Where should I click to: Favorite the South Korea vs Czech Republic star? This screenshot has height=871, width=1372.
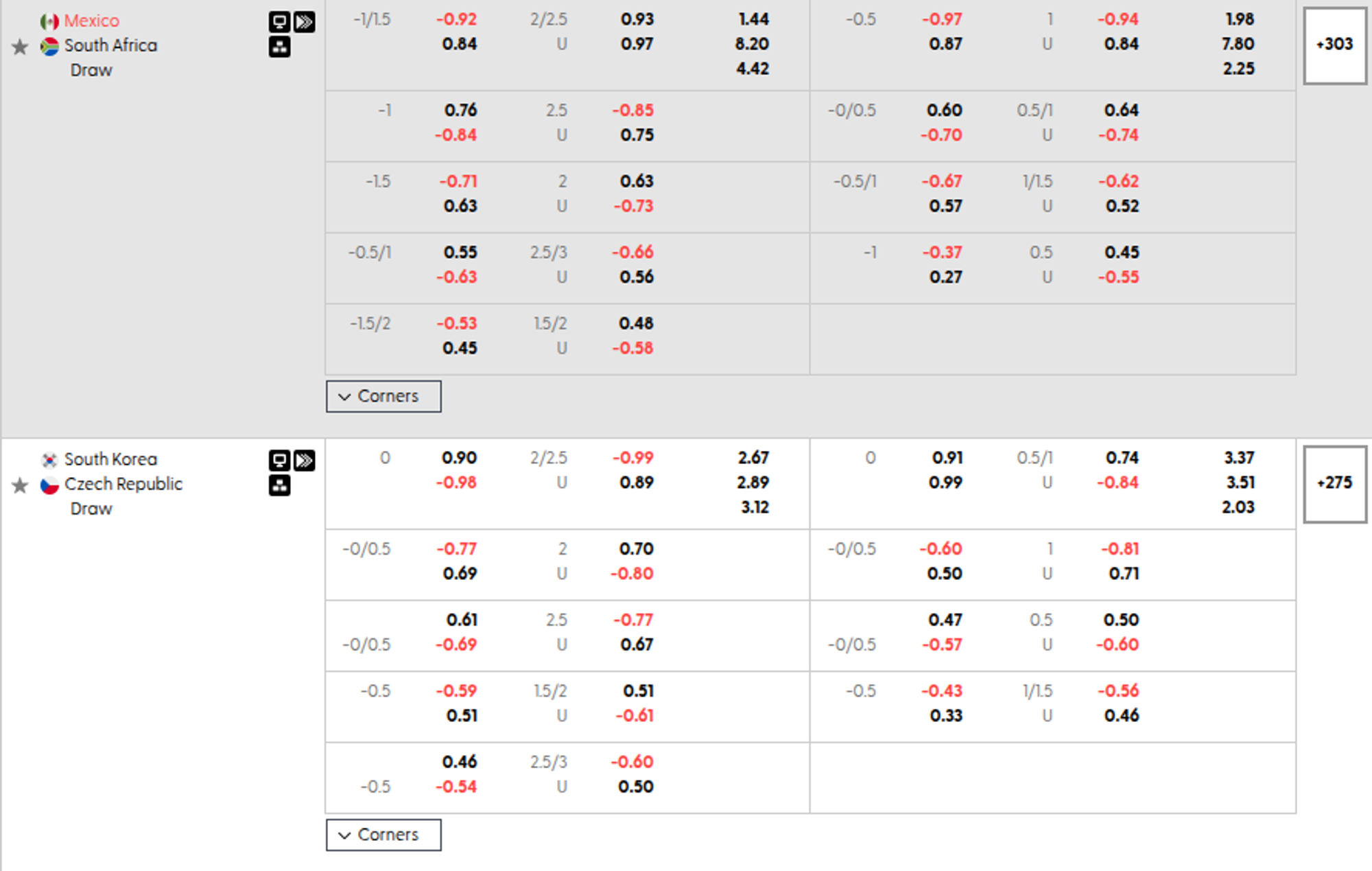[x=20, y=485]
